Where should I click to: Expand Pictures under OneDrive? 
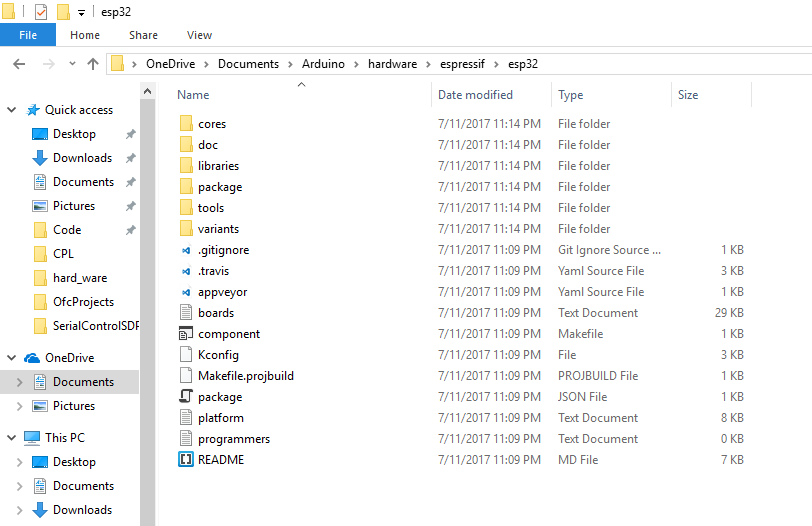pos(20,406)
